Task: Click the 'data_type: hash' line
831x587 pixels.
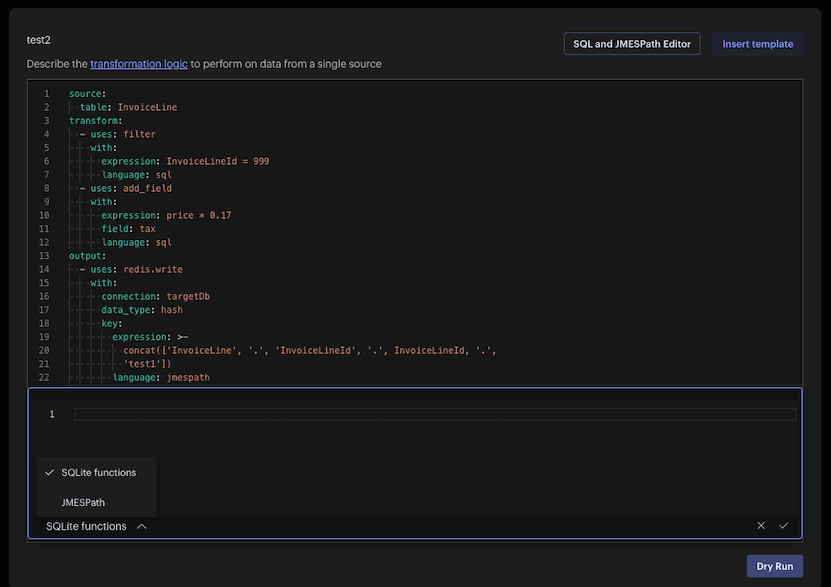Action: (141, 310)
